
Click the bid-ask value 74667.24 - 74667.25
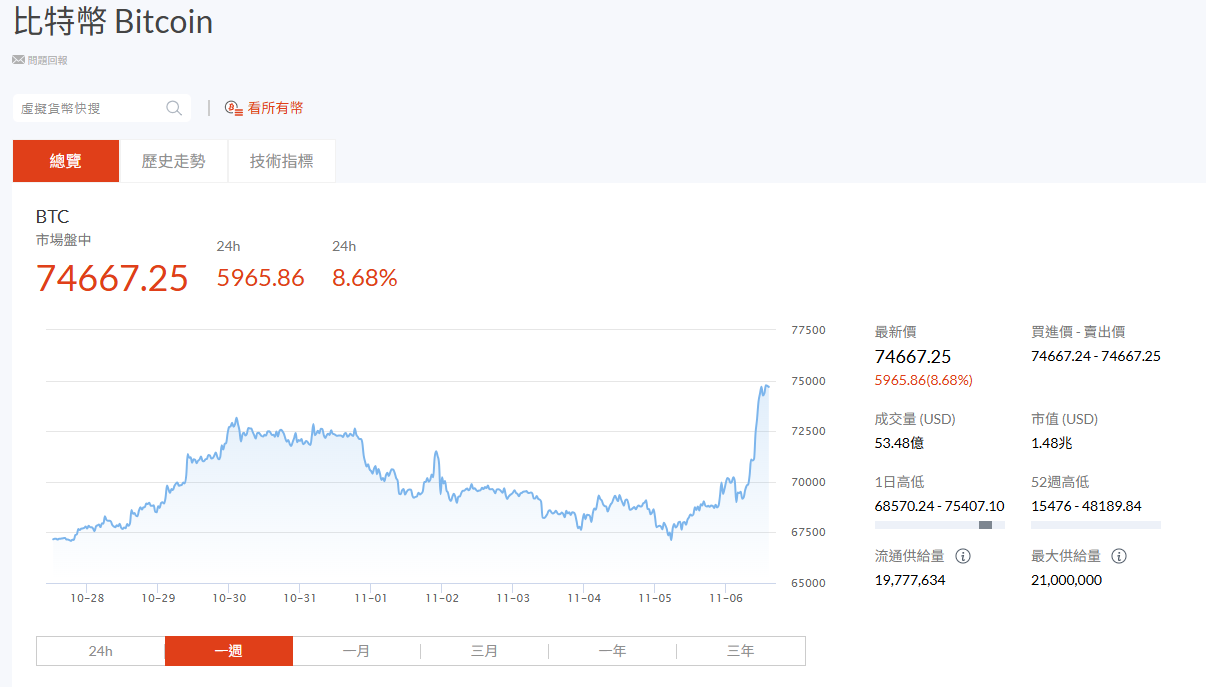point(1096,356)
